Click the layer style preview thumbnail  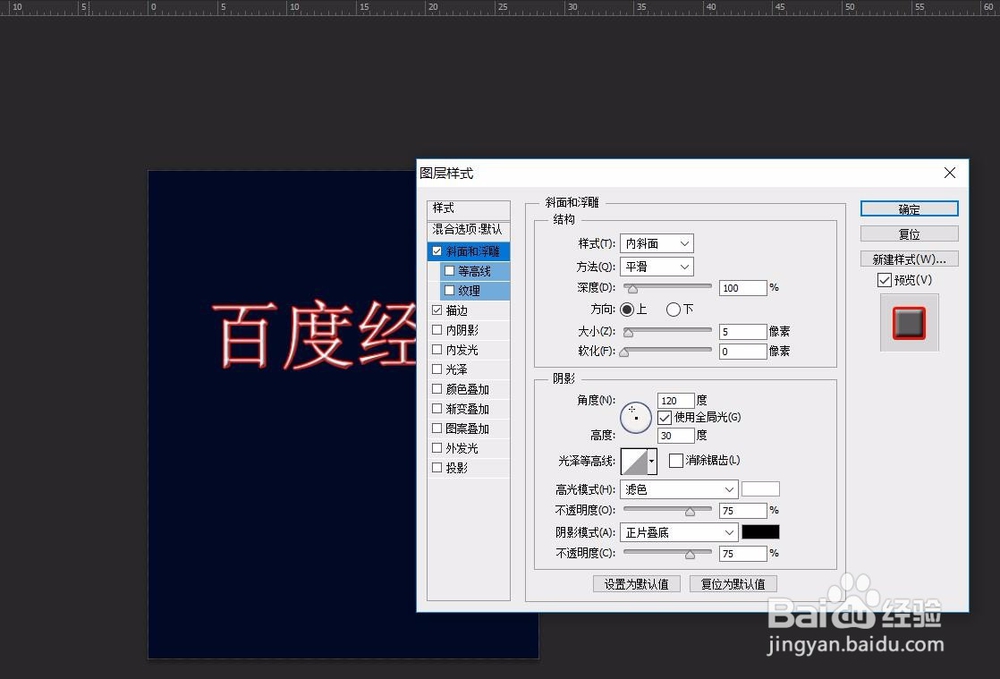click(908, 323)
